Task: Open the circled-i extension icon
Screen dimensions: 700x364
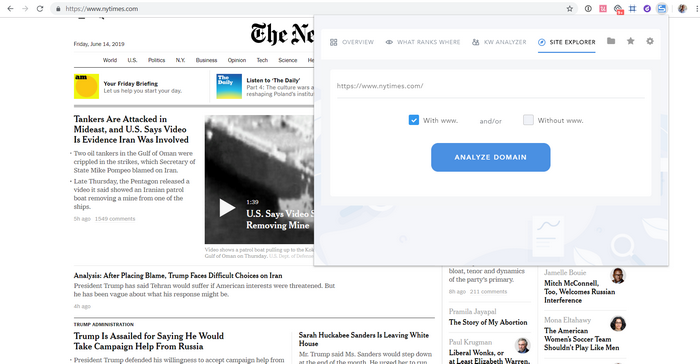Action: (588, 8)
